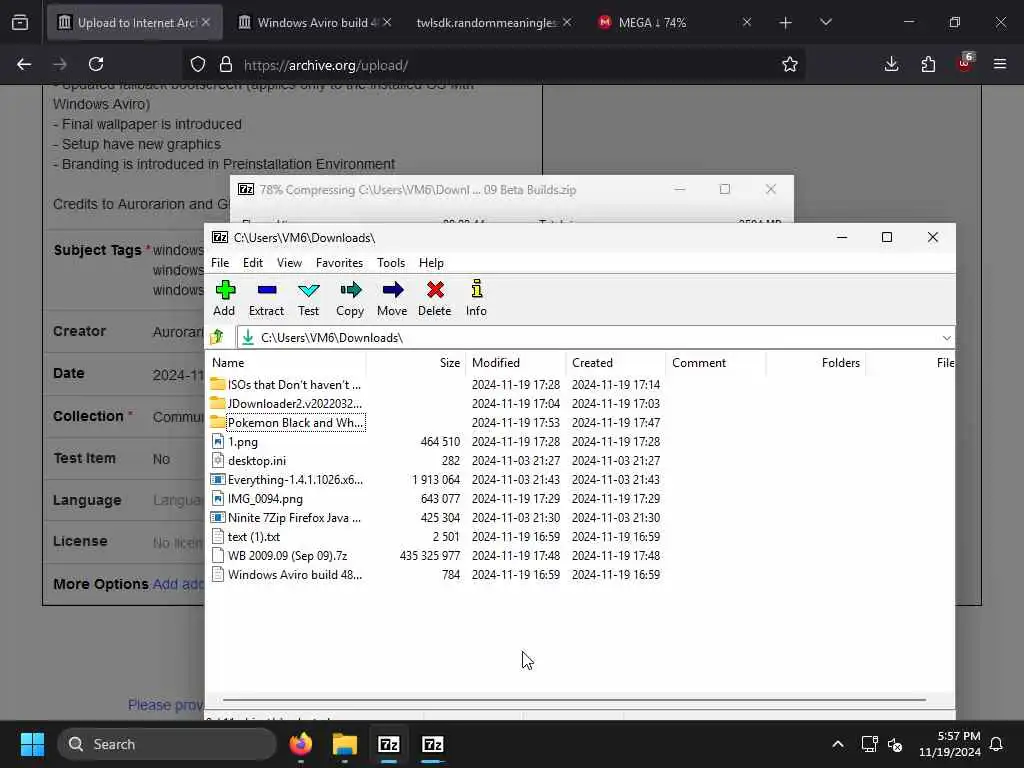The image size is (1024, 768).
Task: Open the Firefox extensions icon
Action: pyautogui.click(x=928, y=65)
